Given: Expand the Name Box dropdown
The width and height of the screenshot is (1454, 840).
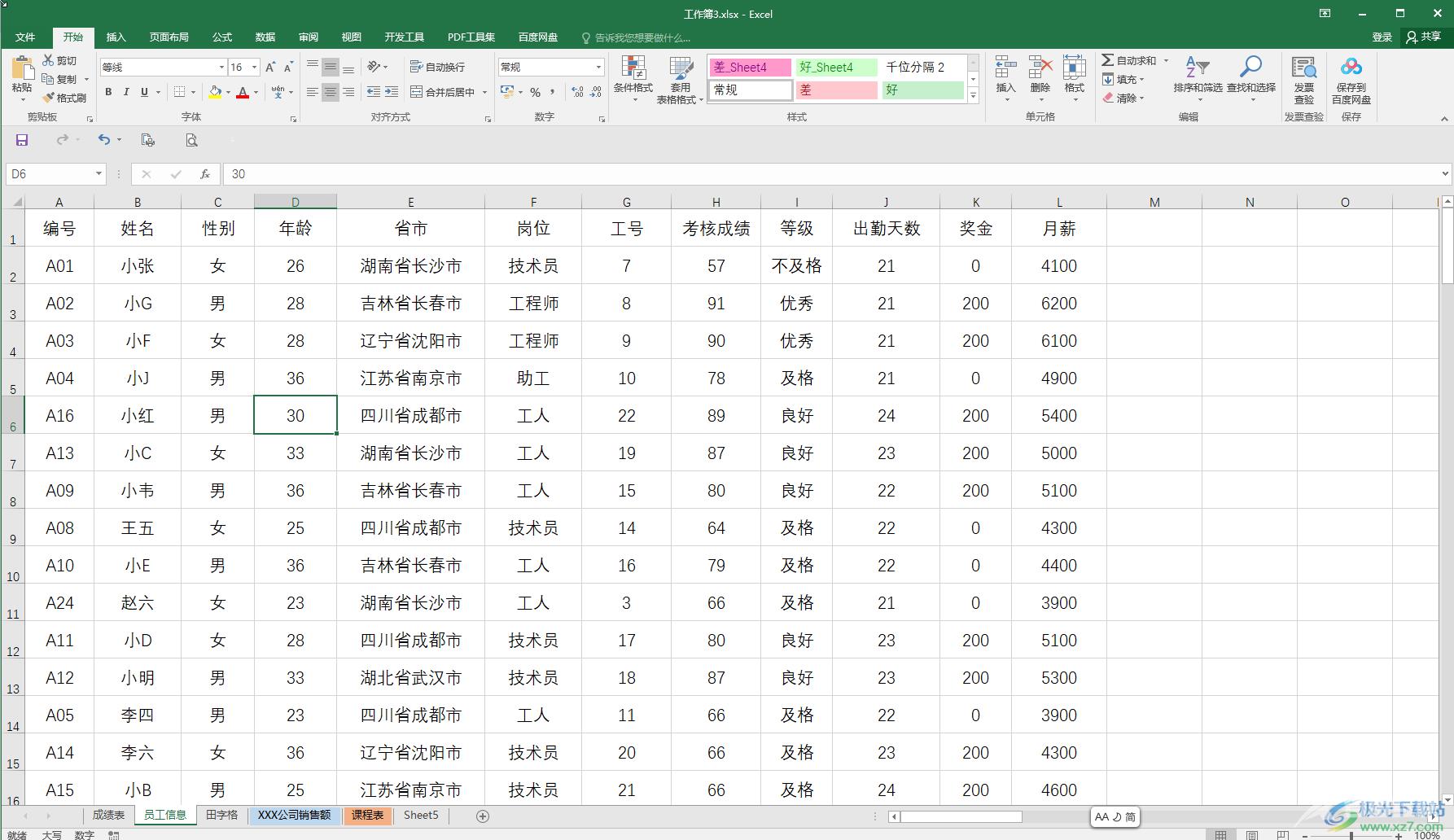Looking at the screenshot, I should tap(99, 173).
